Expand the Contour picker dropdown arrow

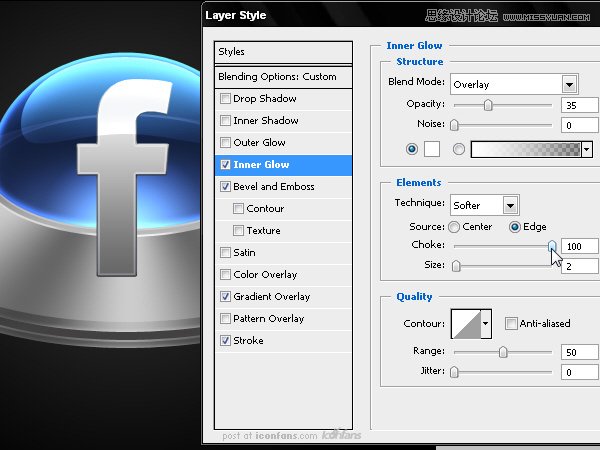[x=485, y=324]
